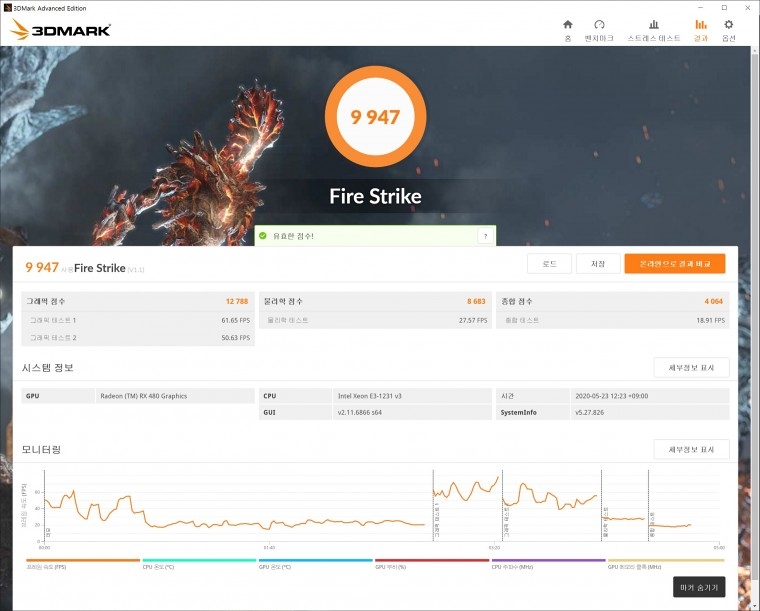Go to the Home tab icon
Image resolution: width=760 pixels, height=611 pixels.
click(x=568, y=25)
